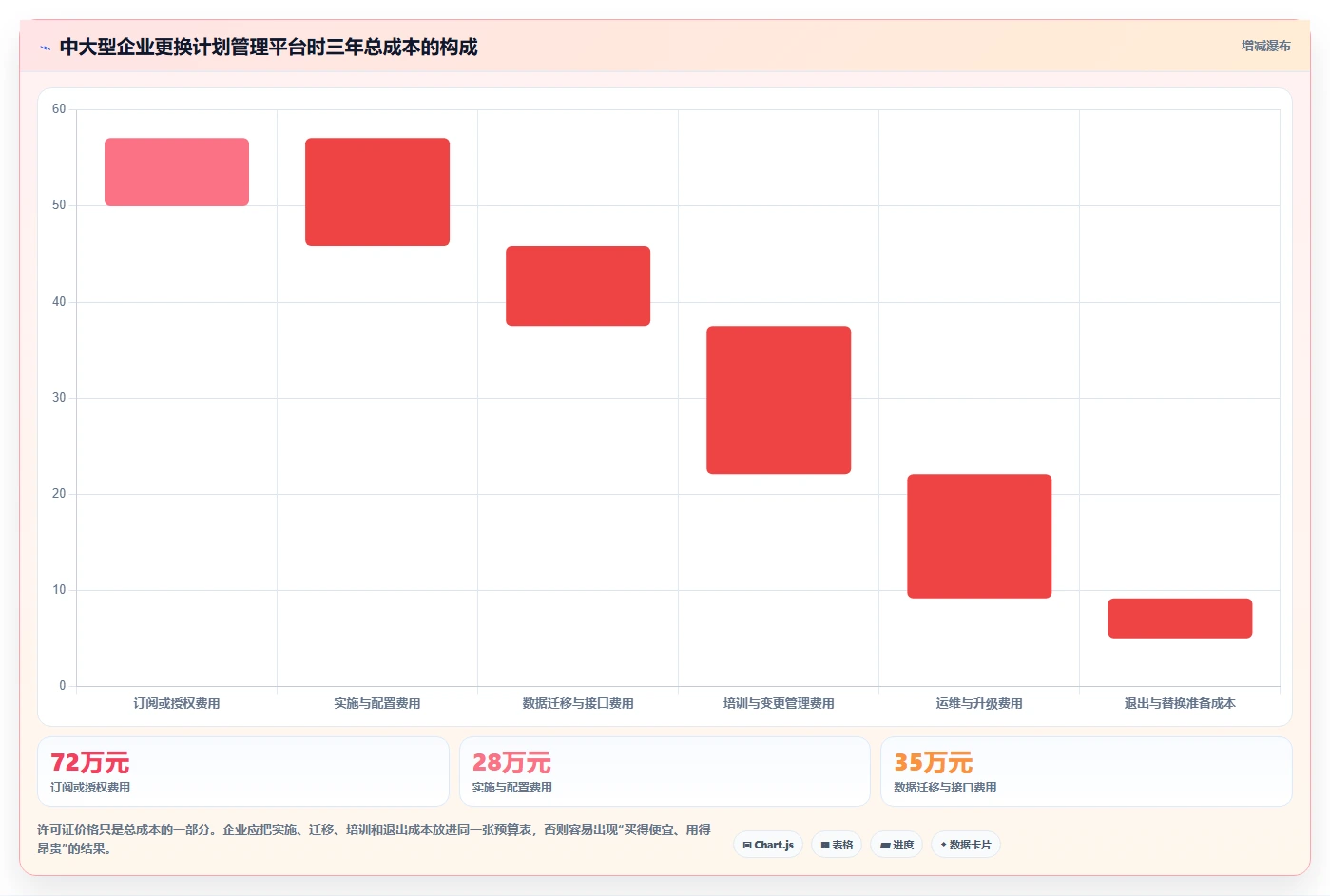Click x-axis label 订阅或授权费用
Image resolution: width=1330 pixels, height=896 pixels.
177,703
